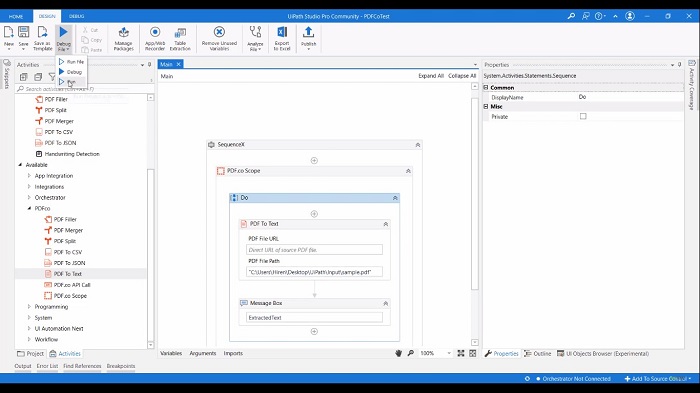The height and width of the screenshot is (393, 700).
Task: Click Expand All in designer
Action: (431, 76)
